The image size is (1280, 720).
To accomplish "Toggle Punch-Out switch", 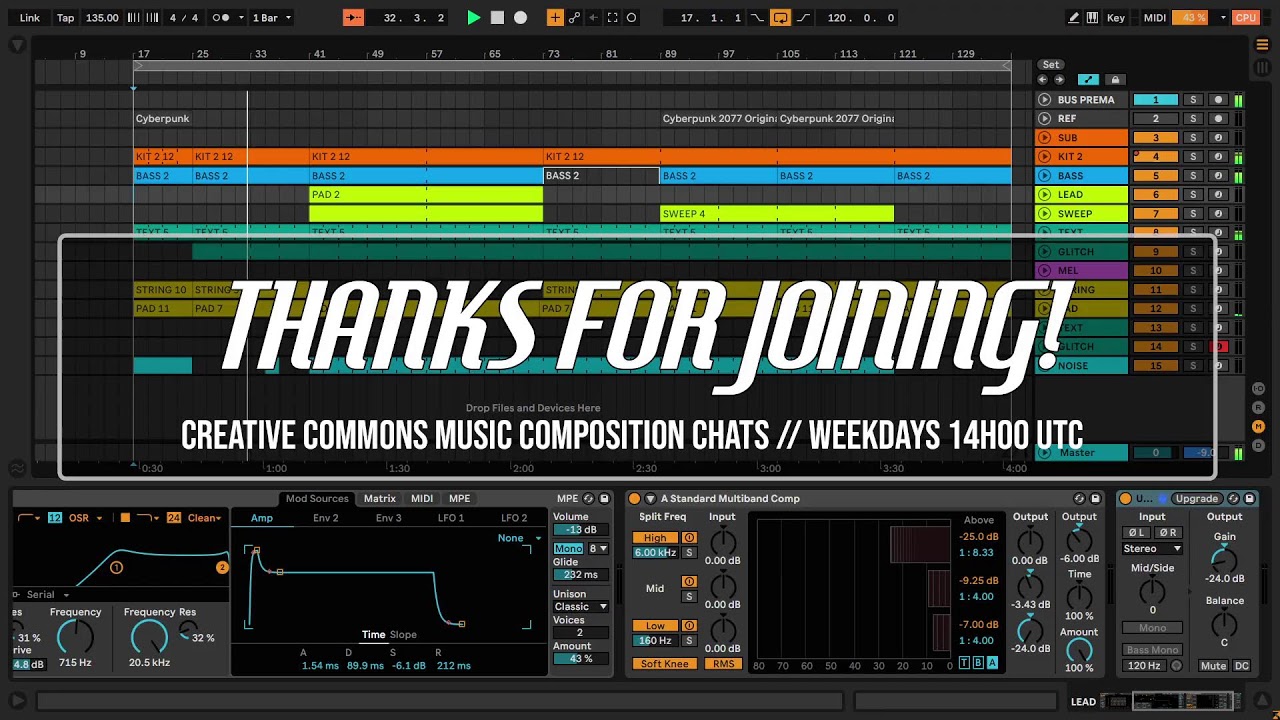I will coord(802,18).
